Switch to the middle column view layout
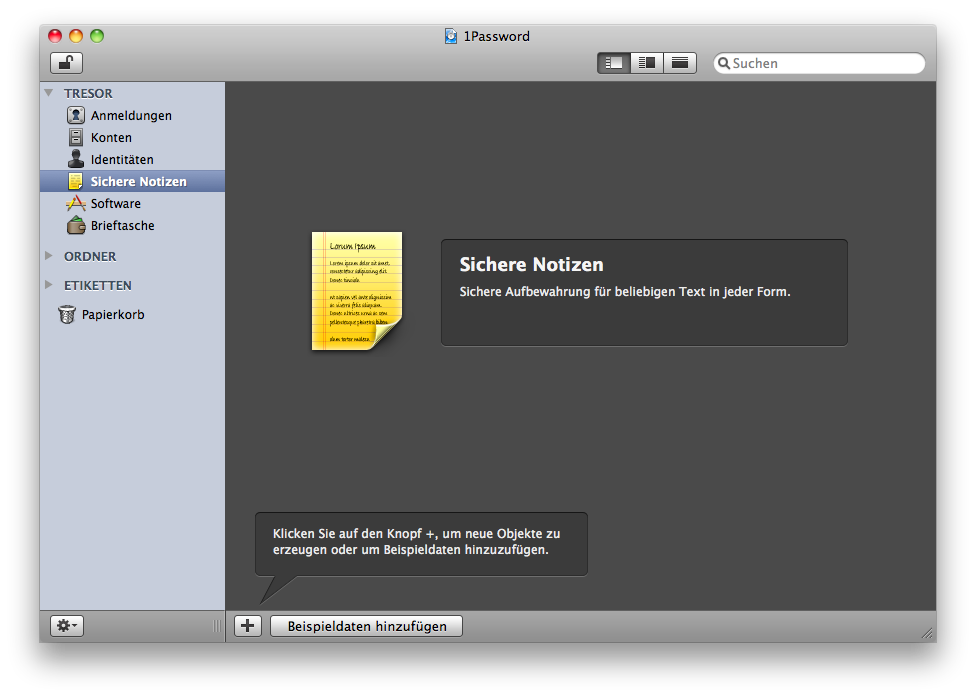The image size is (976, 697). pos(646,63)
